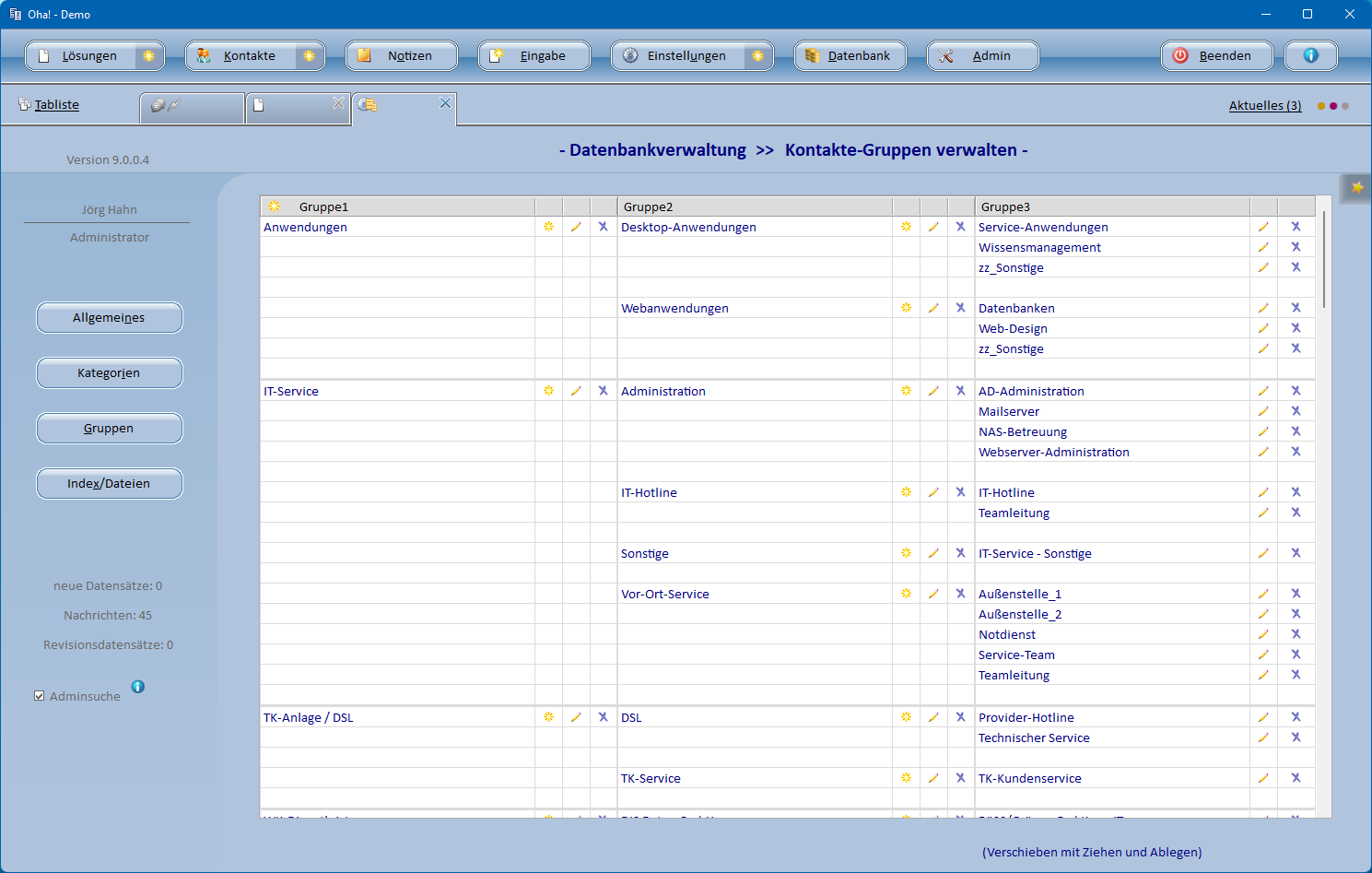Click the Kategorien sidebar button
Image resolution: width=1372 pixels, height=873 pixels.
coord(109,373)
